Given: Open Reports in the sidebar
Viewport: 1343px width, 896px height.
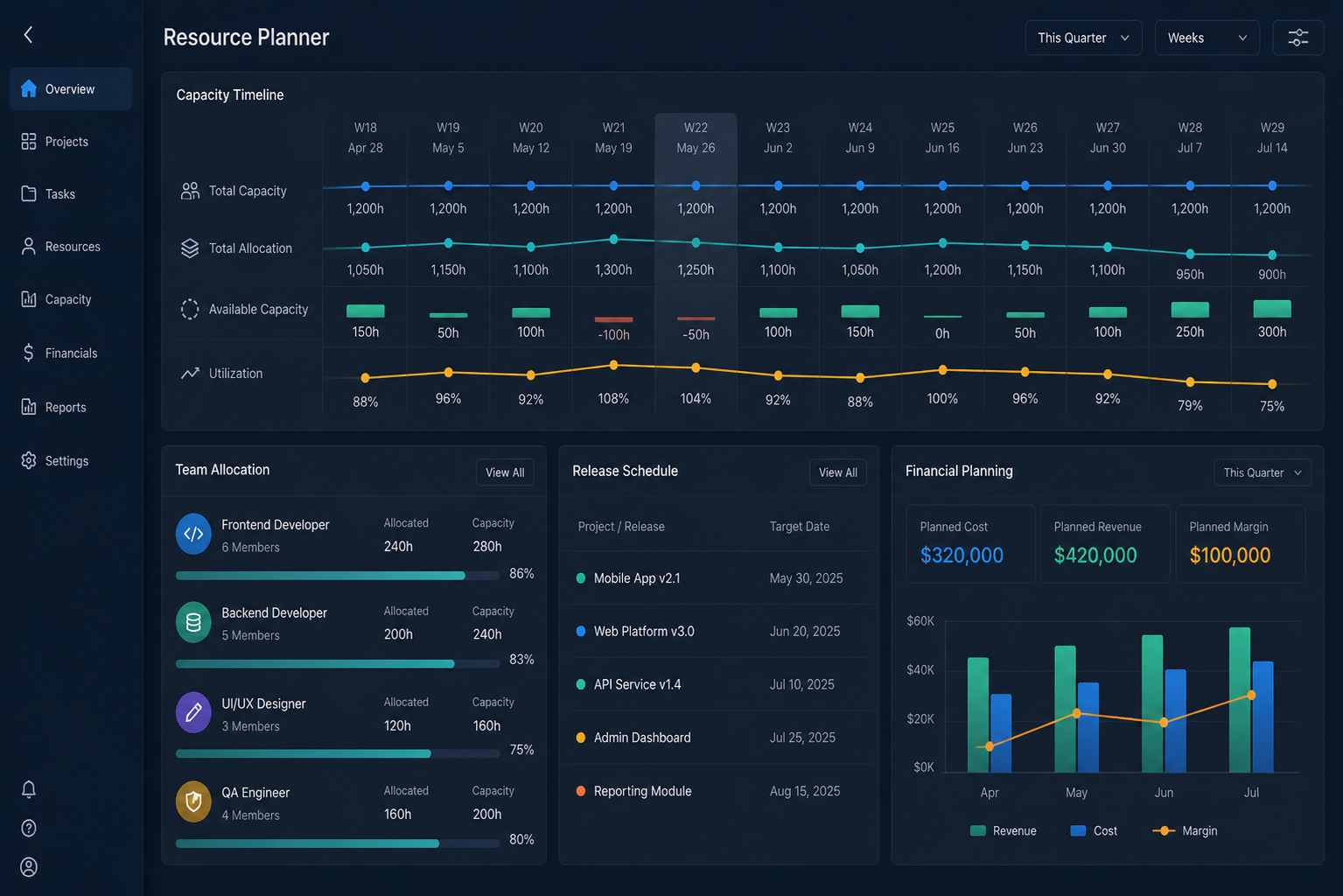Looking at the screenshot, I should coord(71,407).
